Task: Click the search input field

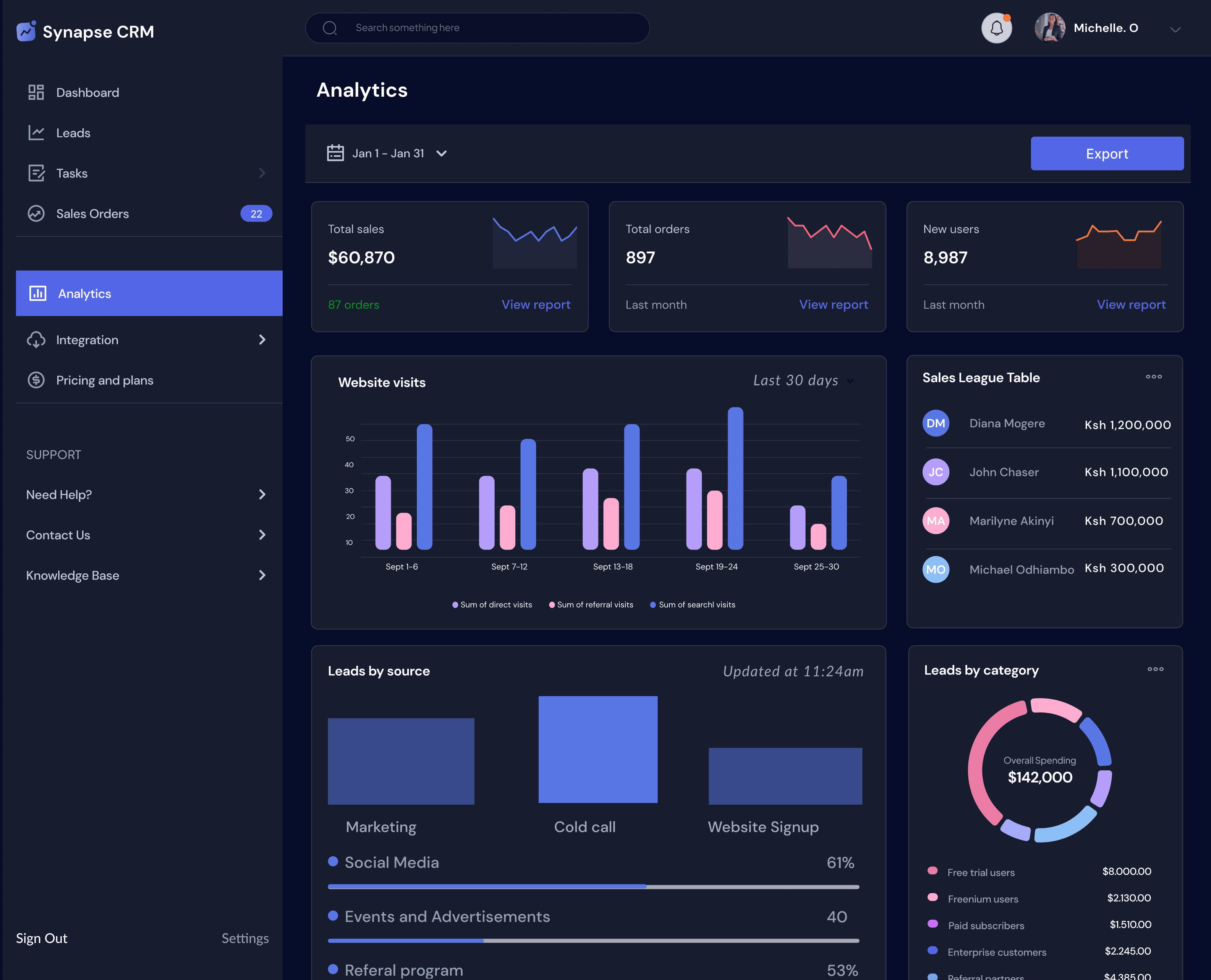Action: [x=477, y=28]
